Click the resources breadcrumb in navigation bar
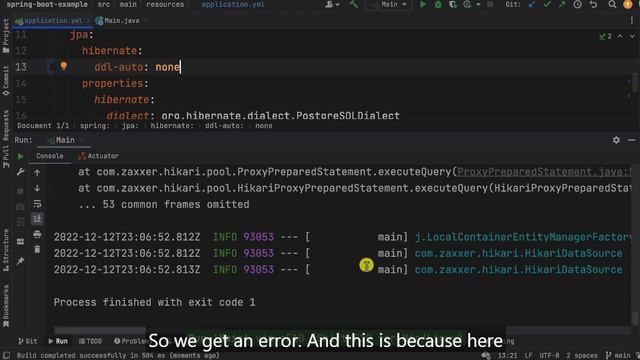Image resolution: width=640 pixels, height=360 pixels. pos(165,4)
